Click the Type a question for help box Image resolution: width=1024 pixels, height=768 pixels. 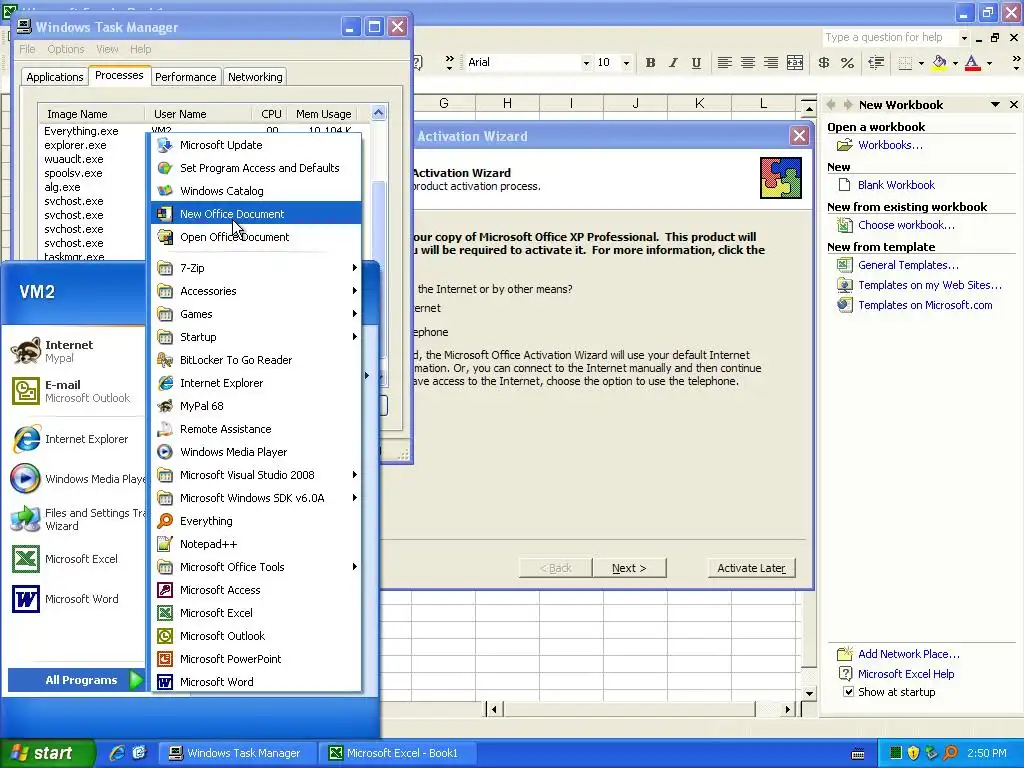pyautogui.click(x=889, y=37)
